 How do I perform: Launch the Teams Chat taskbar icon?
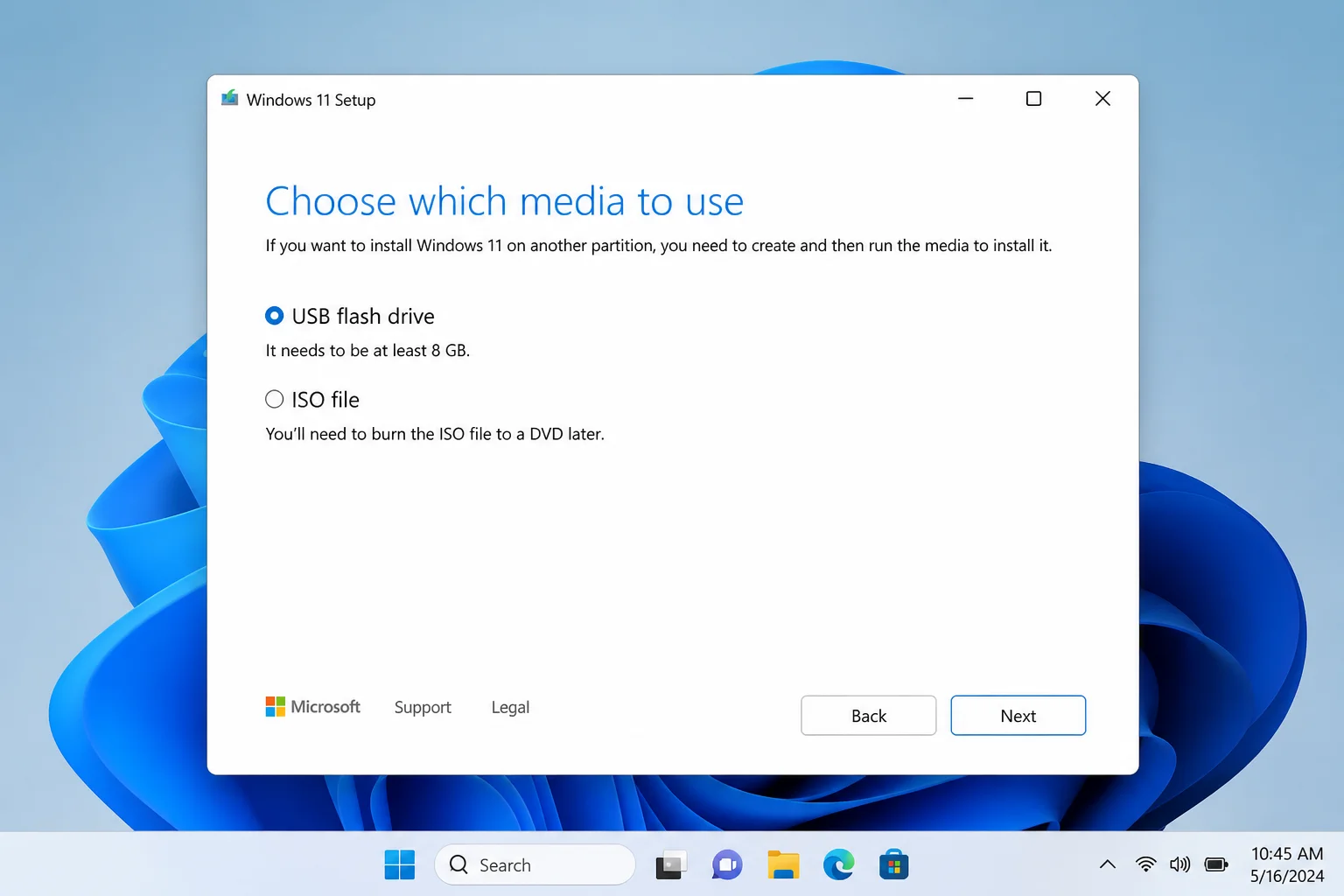727,865
